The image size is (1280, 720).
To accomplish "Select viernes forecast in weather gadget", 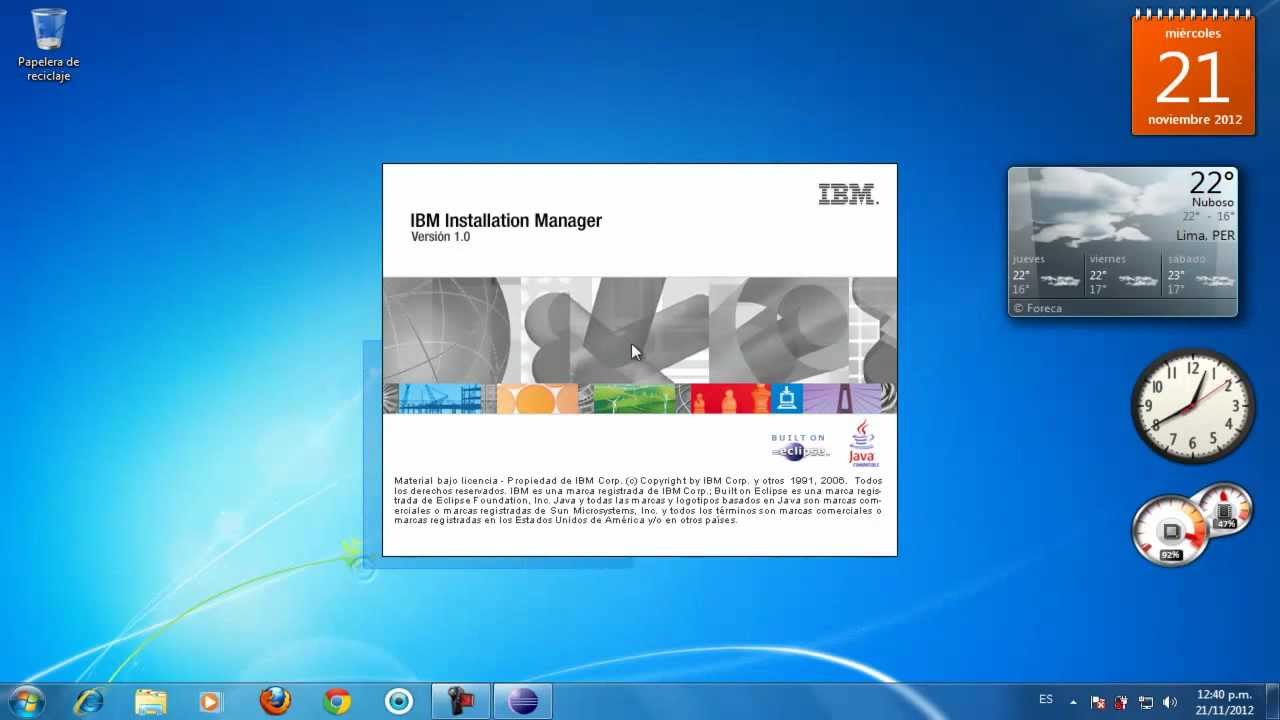I will point(1124,273).
